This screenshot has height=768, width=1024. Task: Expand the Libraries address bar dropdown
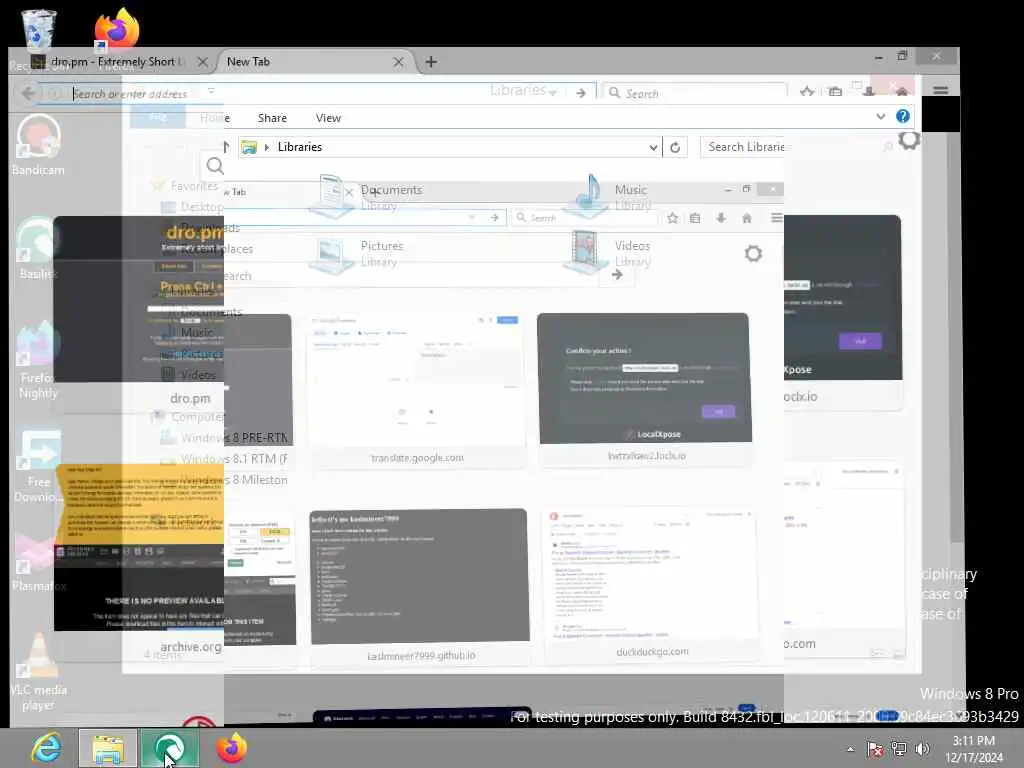tap(653, 148)
